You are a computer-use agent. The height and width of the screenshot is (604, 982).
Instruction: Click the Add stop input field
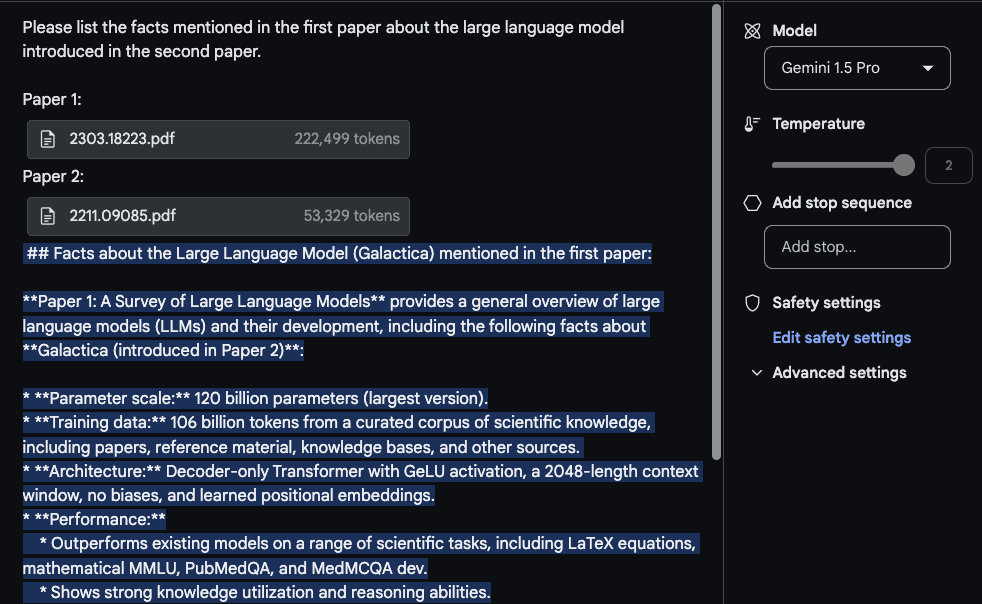857,246
